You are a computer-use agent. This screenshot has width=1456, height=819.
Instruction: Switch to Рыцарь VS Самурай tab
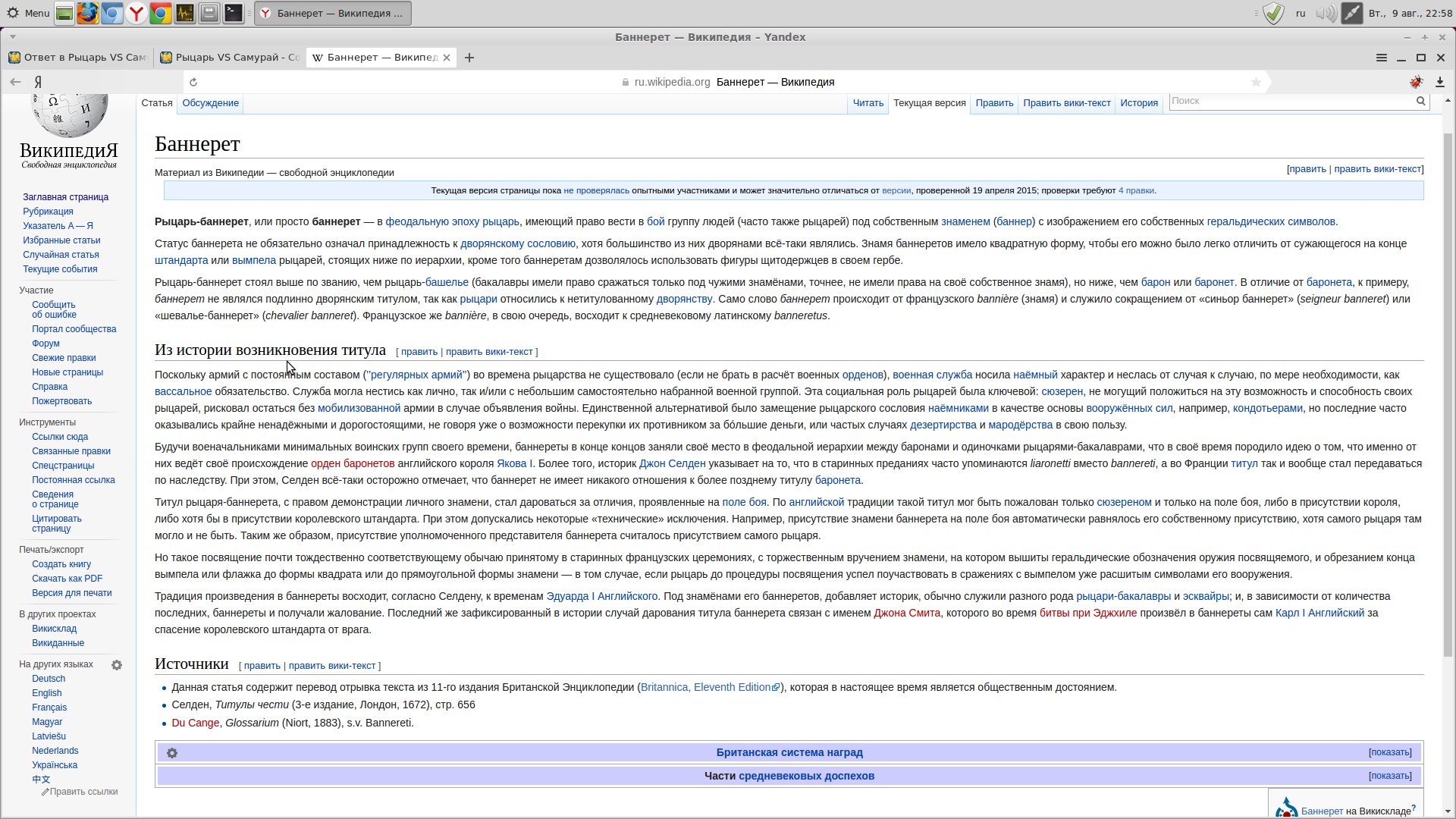(231, 58)
